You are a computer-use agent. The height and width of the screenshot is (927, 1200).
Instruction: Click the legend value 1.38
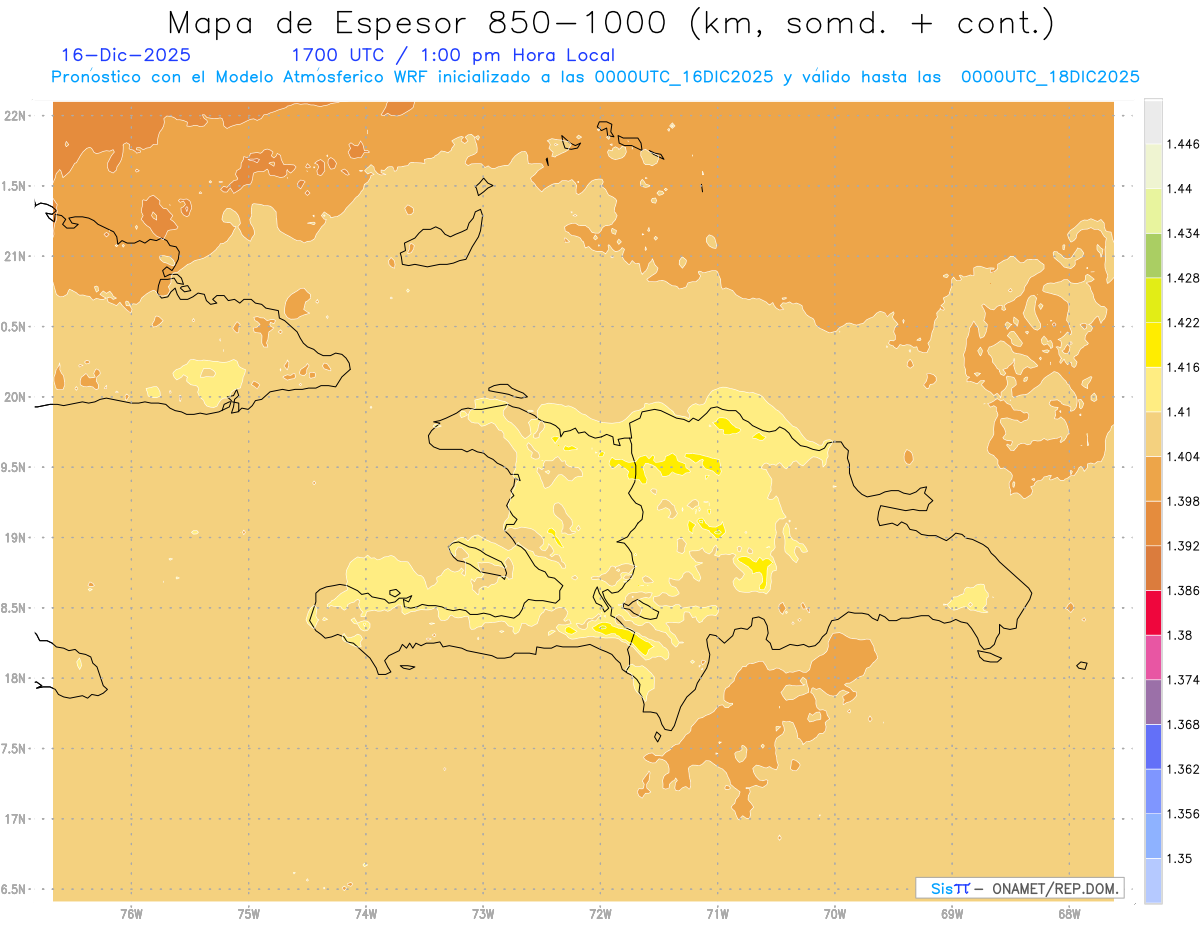[x=1179, y=635]
